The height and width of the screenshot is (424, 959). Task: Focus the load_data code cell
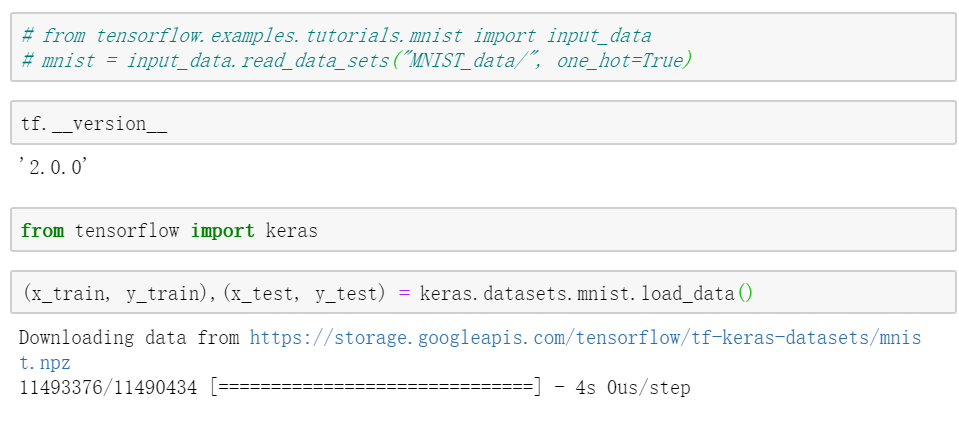(x=850, y=294)
